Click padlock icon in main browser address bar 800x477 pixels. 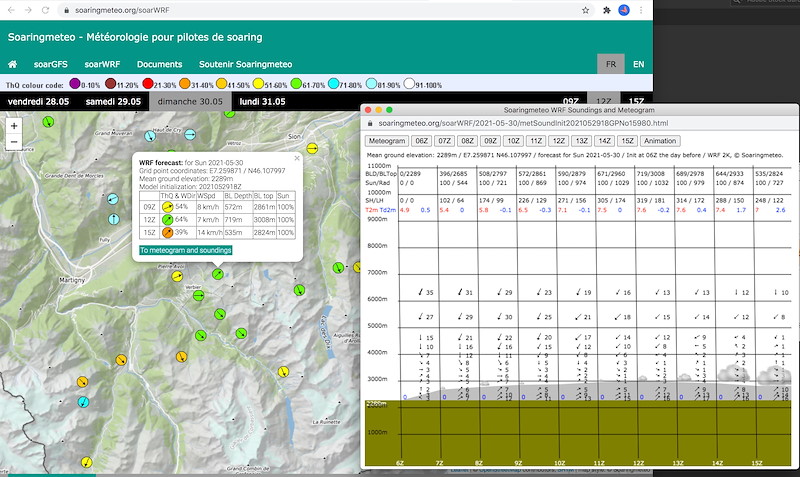click(x=66, y=10)
